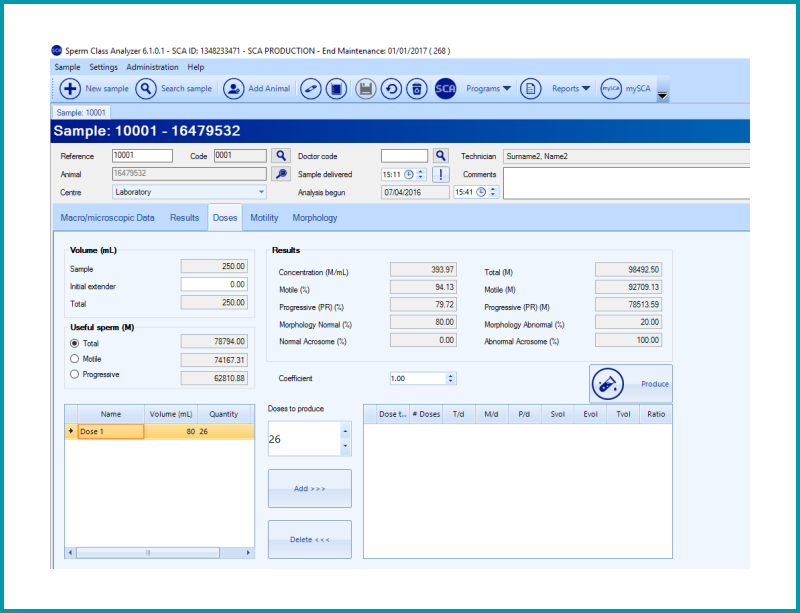The height and width of the screenshot is (613, 800).
Task: Open the Programs dropdown
Action: [488, 89]
